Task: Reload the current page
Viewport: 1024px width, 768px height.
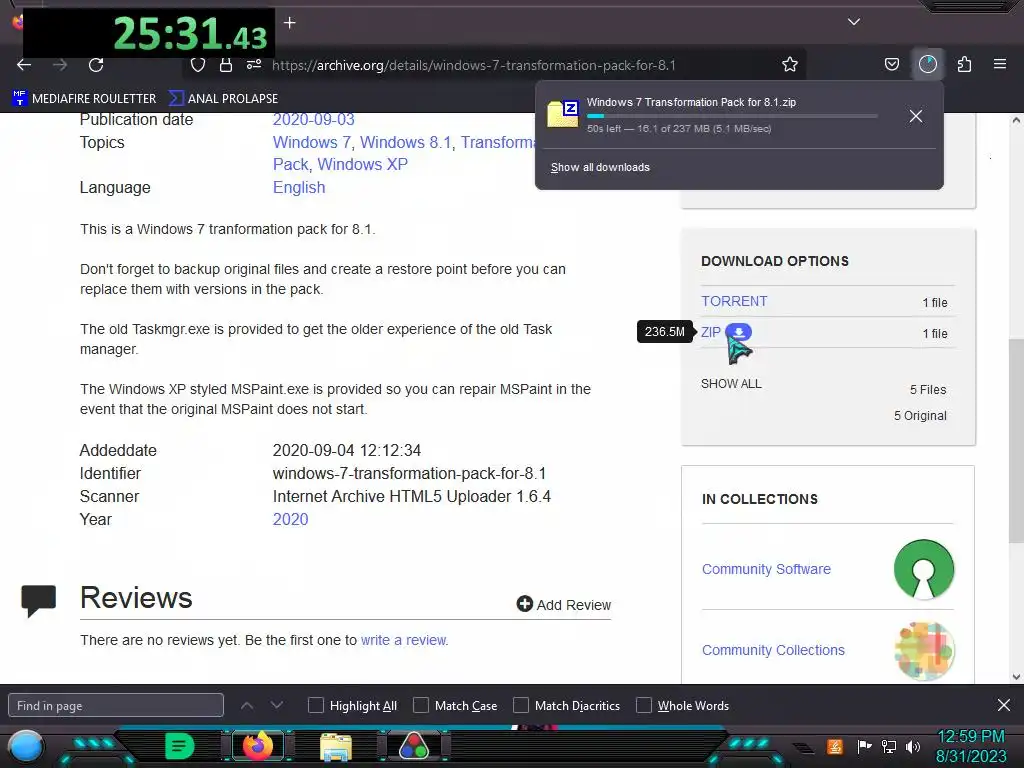Action: pos(96,65)
